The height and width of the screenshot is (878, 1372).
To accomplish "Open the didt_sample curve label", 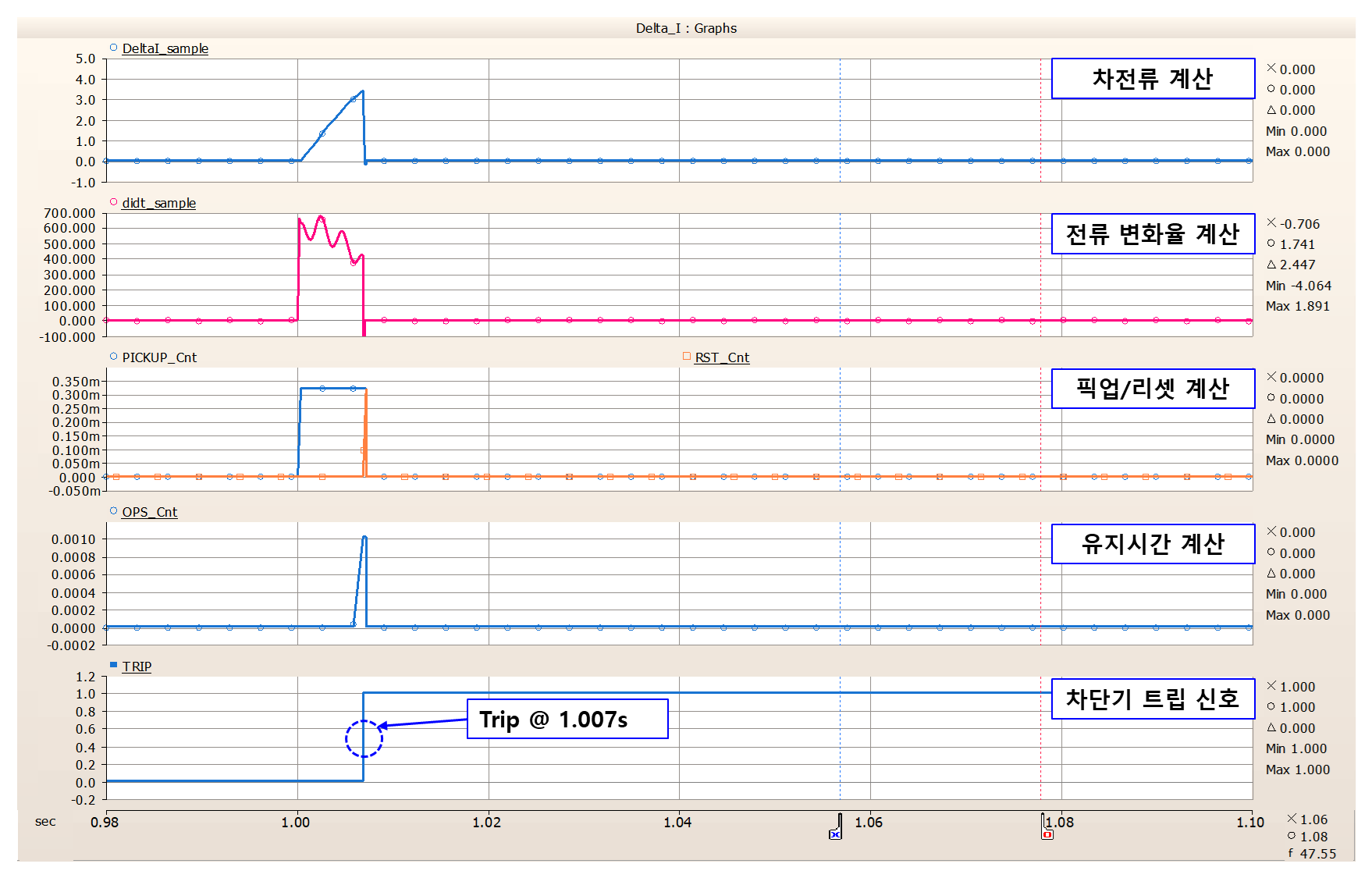I will pyautogui.click(x=158, y=203).
